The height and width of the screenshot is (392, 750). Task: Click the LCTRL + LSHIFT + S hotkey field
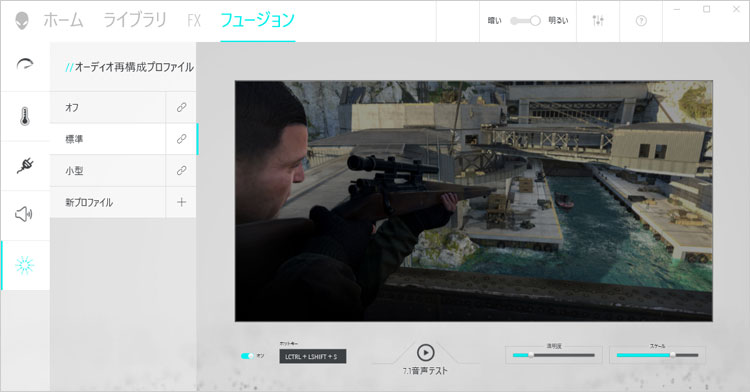click(312, 357)
